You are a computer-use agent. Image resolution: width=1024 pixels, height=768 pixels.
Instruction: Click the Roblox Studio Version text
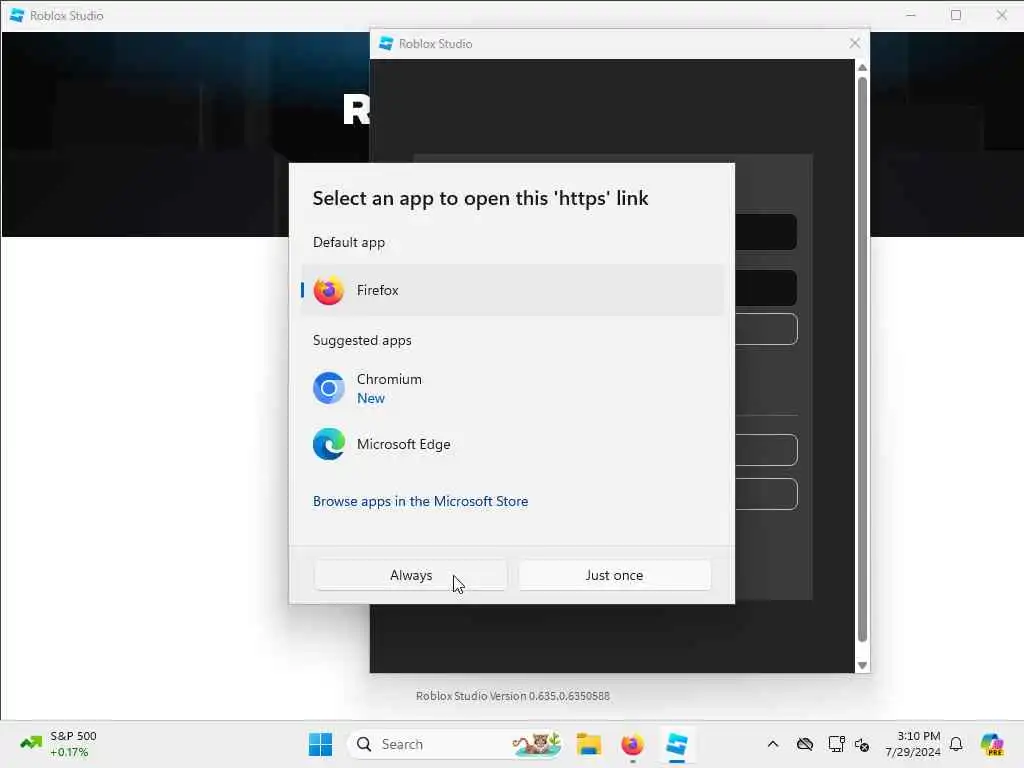click(513, 696)
